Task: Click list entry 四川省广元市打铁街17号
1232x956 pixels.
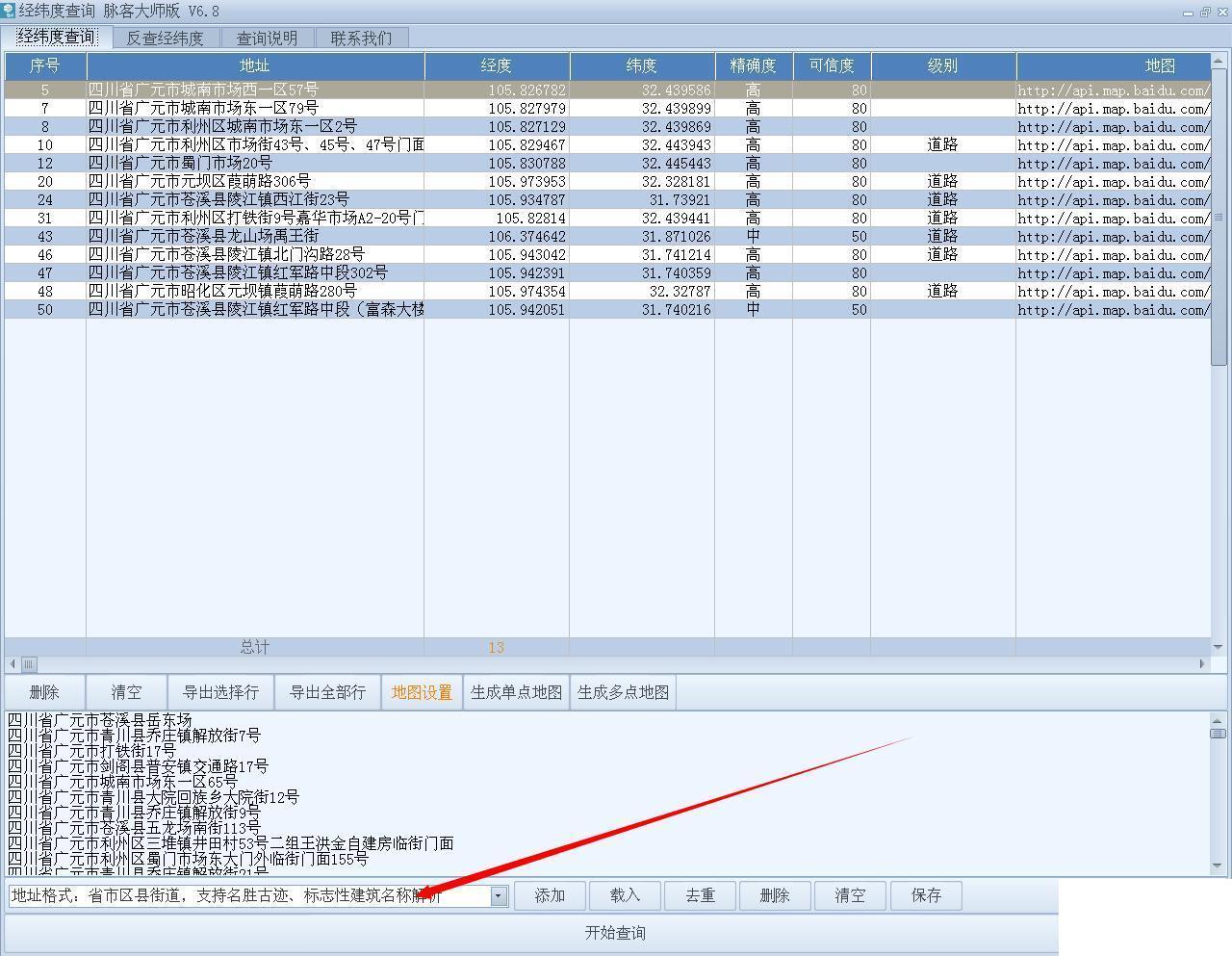Action: tap(91, 751)
